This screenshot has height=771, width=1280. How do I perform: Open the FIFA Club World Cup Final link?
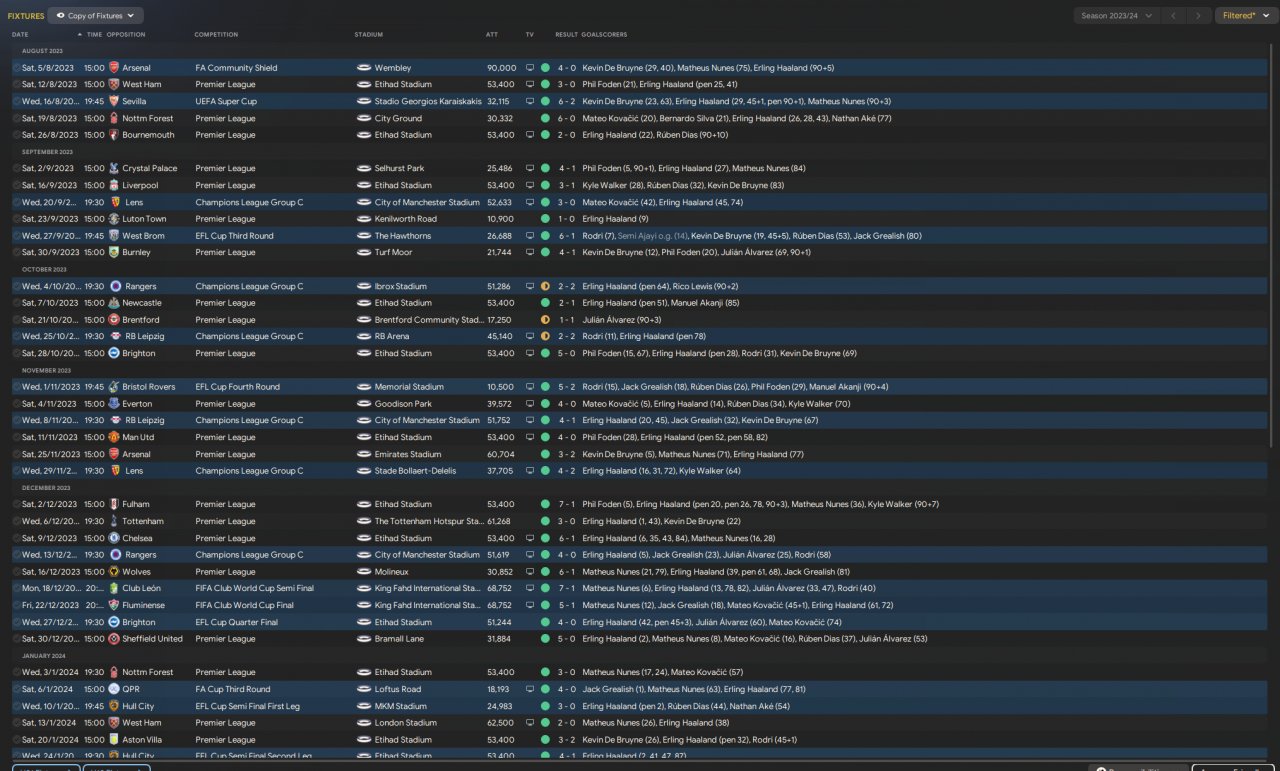tap(245, 605)
